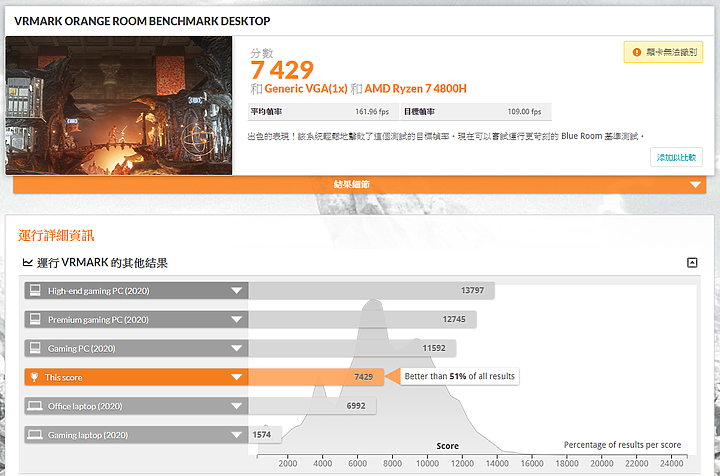
Task: Click the Better than 51% of all results tooltip
Action: (460, 376)
